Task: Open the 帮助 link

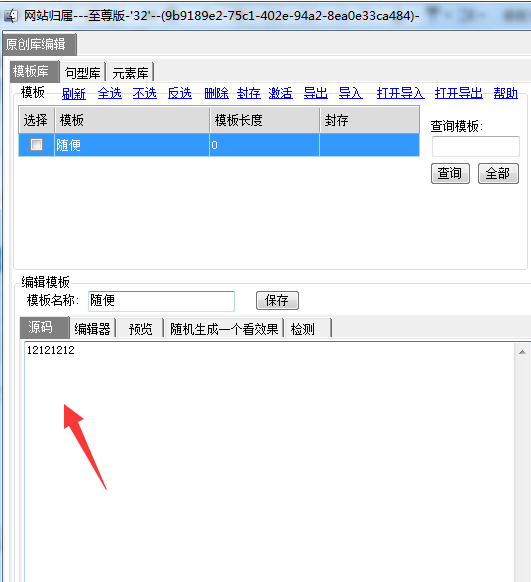Action: (x=505, y=93)
